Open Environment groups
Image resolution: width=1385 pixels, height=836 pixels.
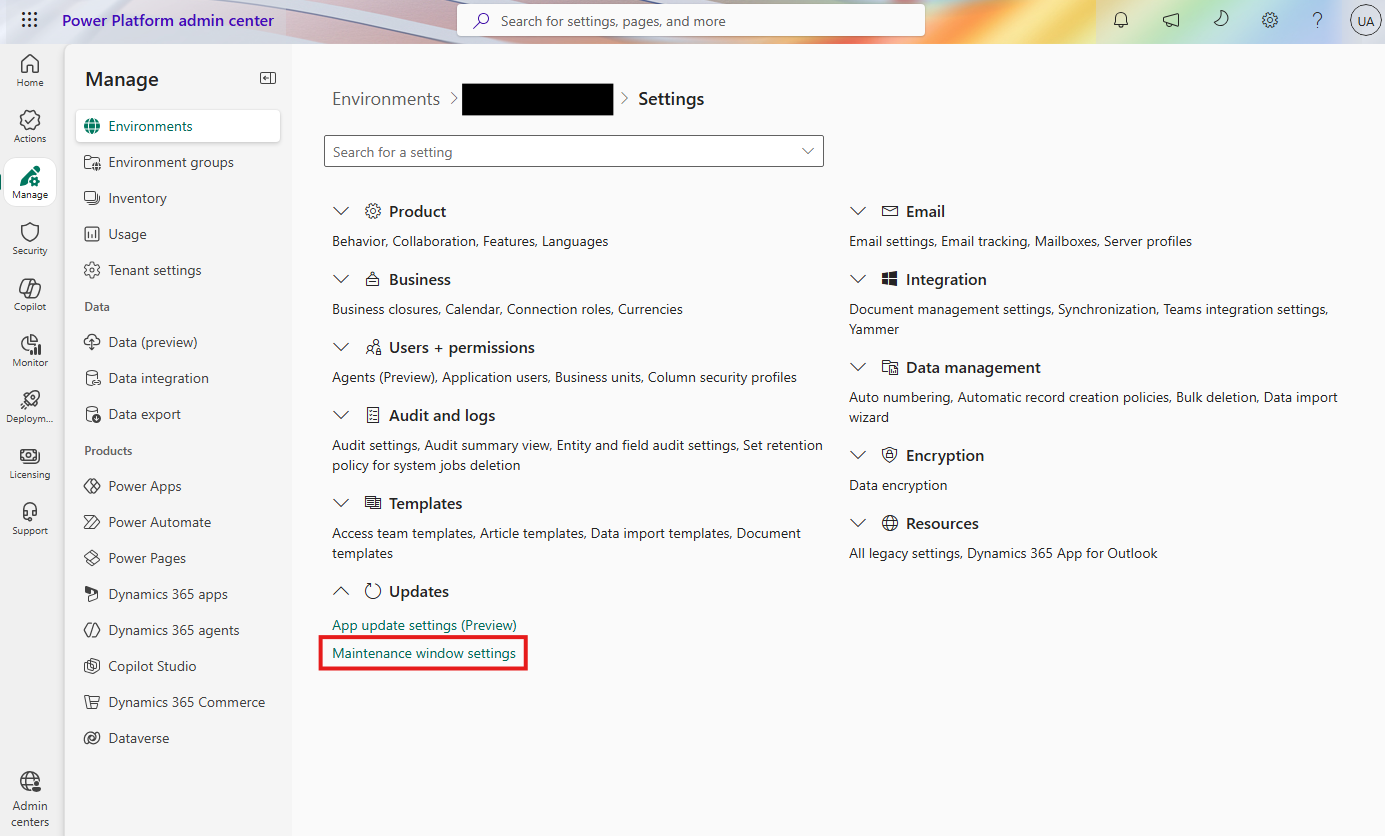click(178, 162)
